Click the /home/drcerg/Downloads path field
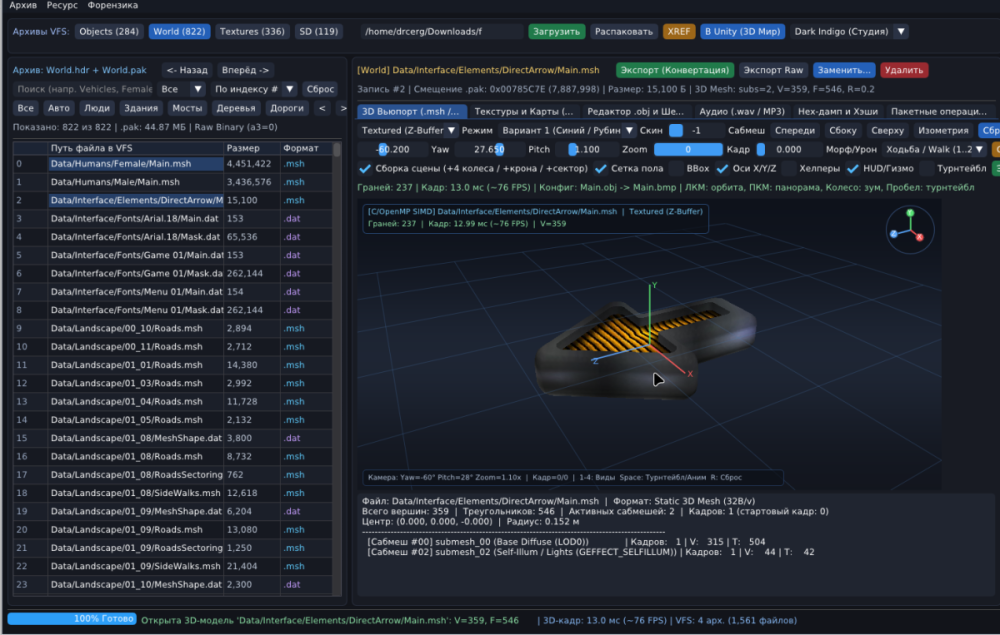 441,31
